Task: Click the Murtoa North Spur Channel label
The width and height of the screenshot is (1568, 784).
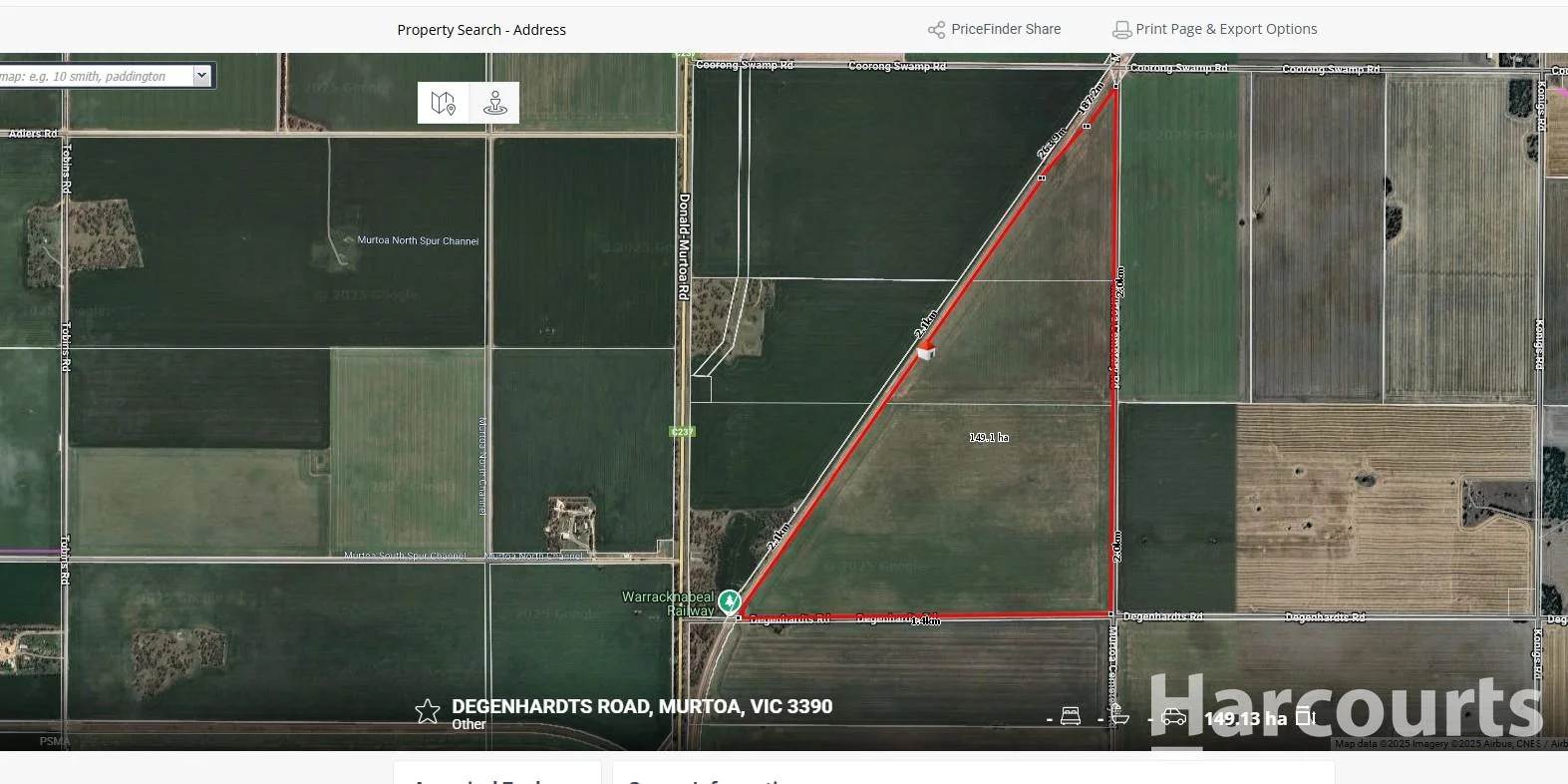Action: (x=418, y=240)
